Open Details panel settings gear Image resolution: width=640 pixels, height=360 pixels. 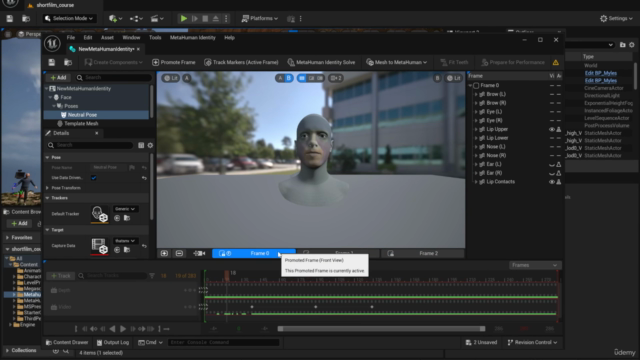click(150, 145)
